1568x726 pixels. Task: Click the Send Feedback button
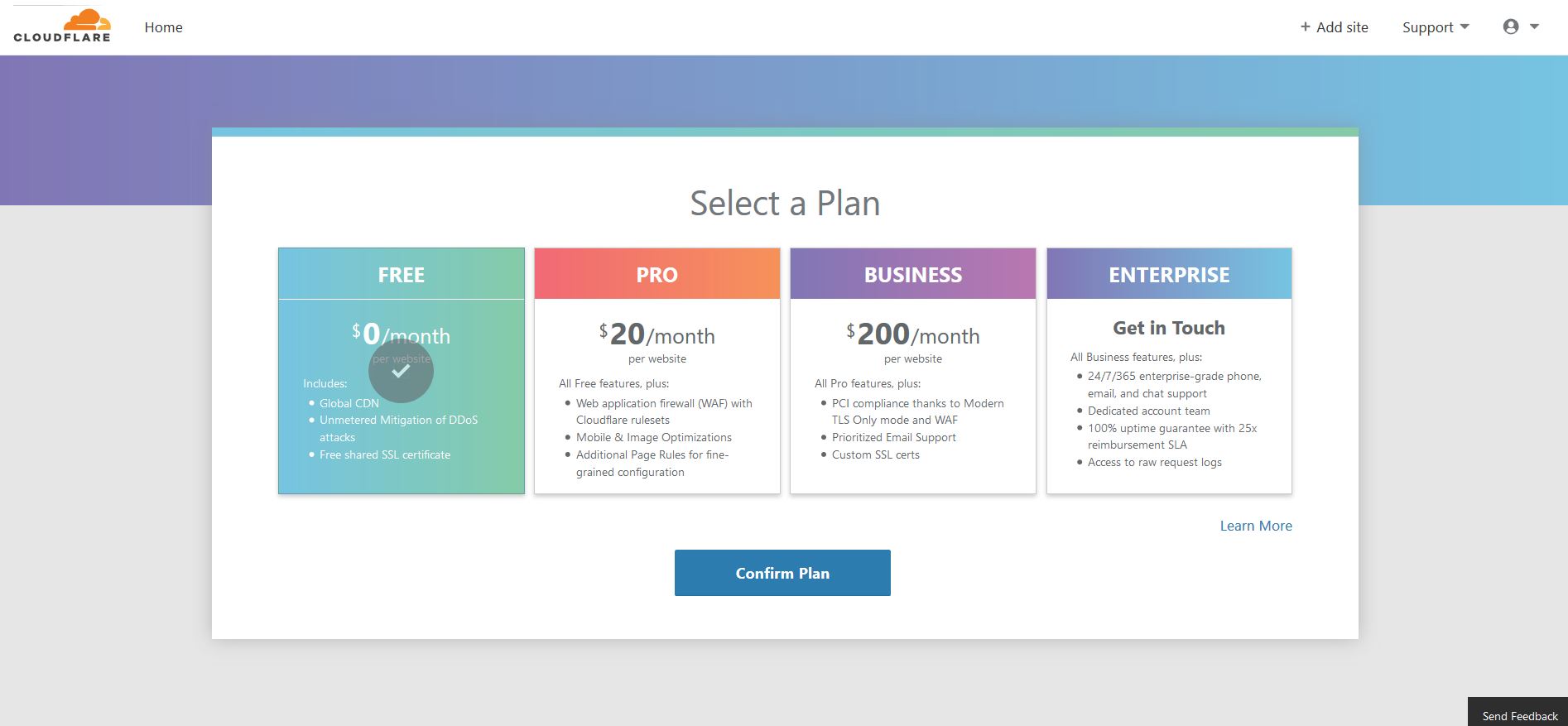[1519, 714]
